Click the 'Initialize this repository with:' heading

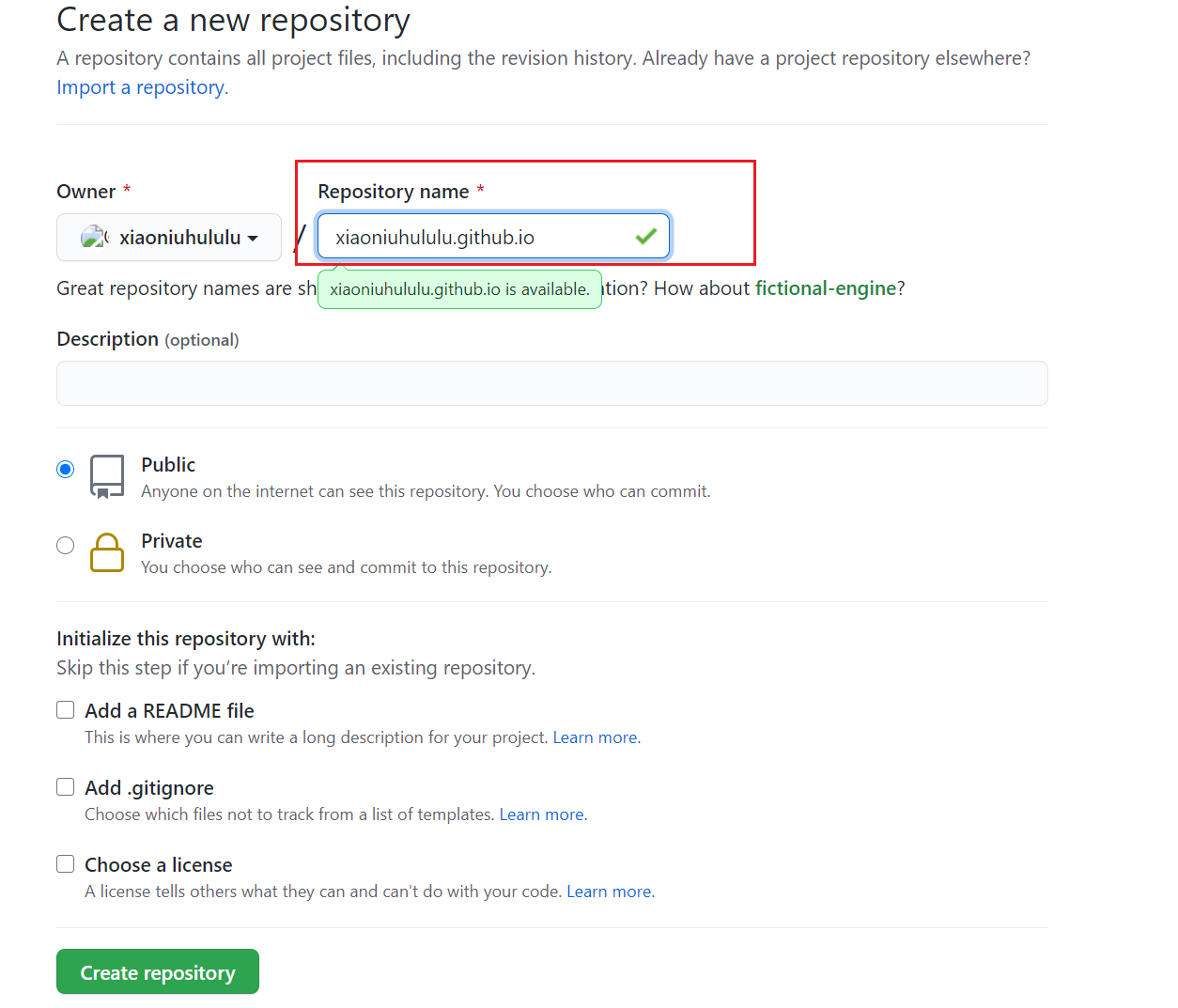pos(186,639)
